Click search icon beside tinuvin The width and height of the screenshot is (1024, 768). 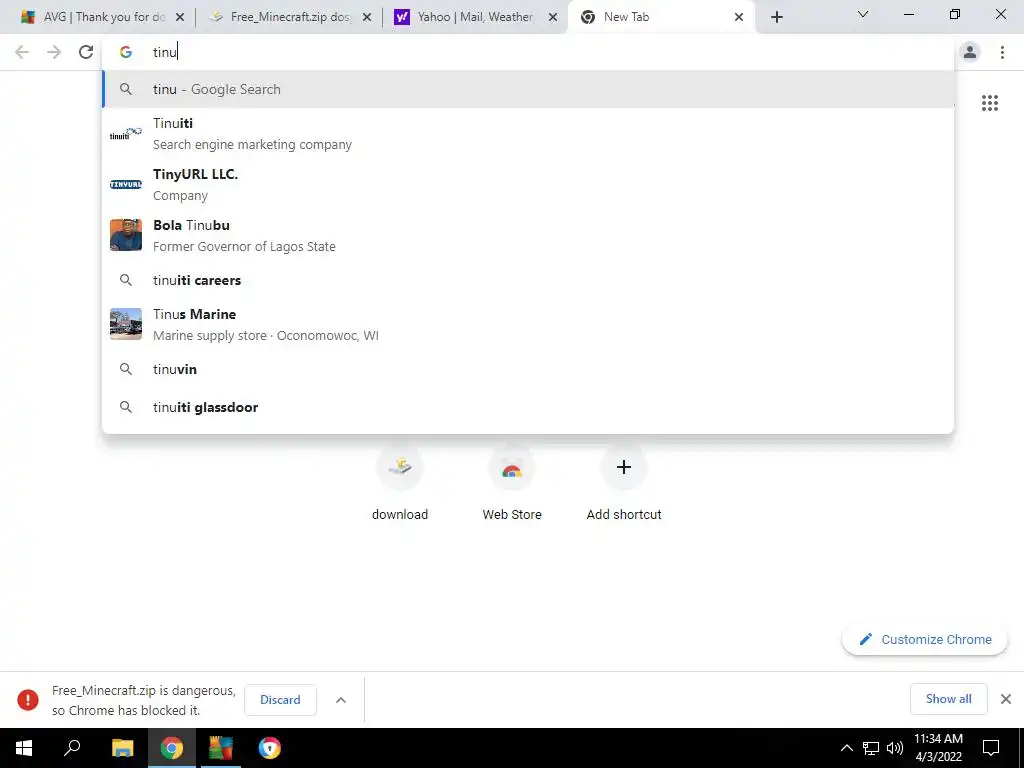click(125, 370)
